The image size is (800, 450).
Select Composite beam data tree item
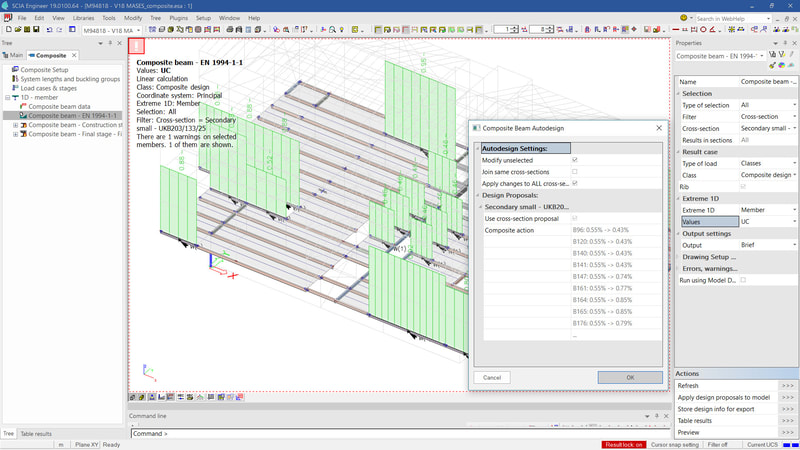point(59,107)
